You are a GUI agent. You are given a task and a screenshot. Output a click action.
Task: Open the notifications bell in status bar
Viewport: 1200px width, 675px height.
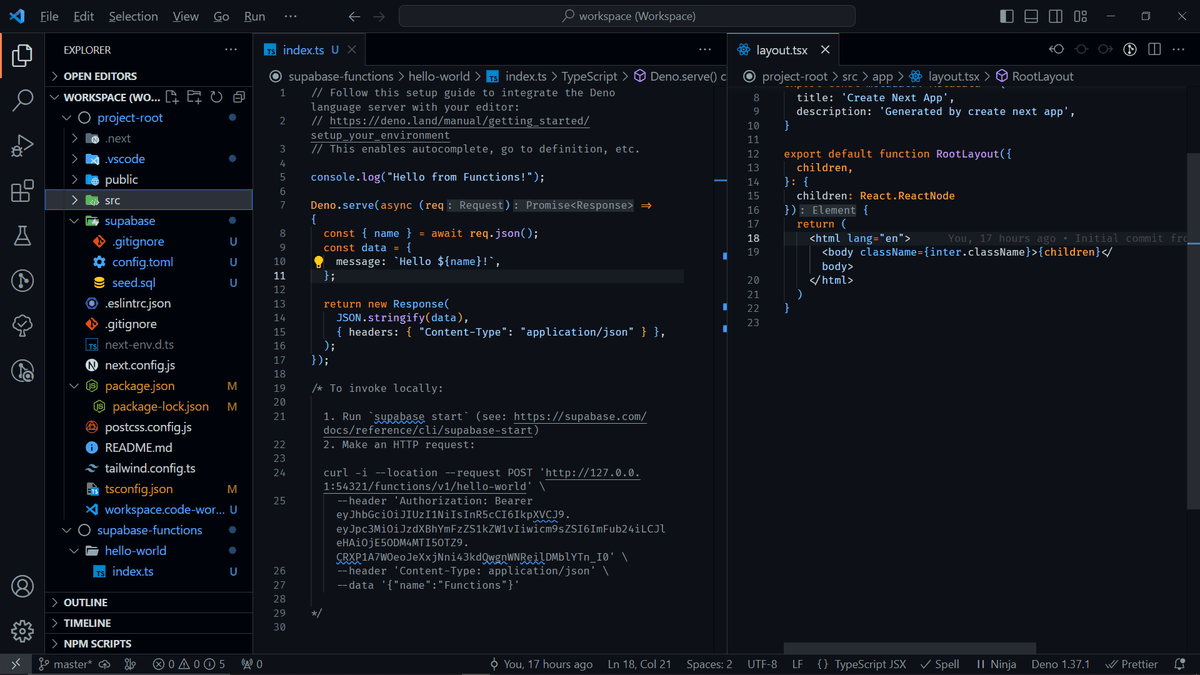coord(1180,664)
